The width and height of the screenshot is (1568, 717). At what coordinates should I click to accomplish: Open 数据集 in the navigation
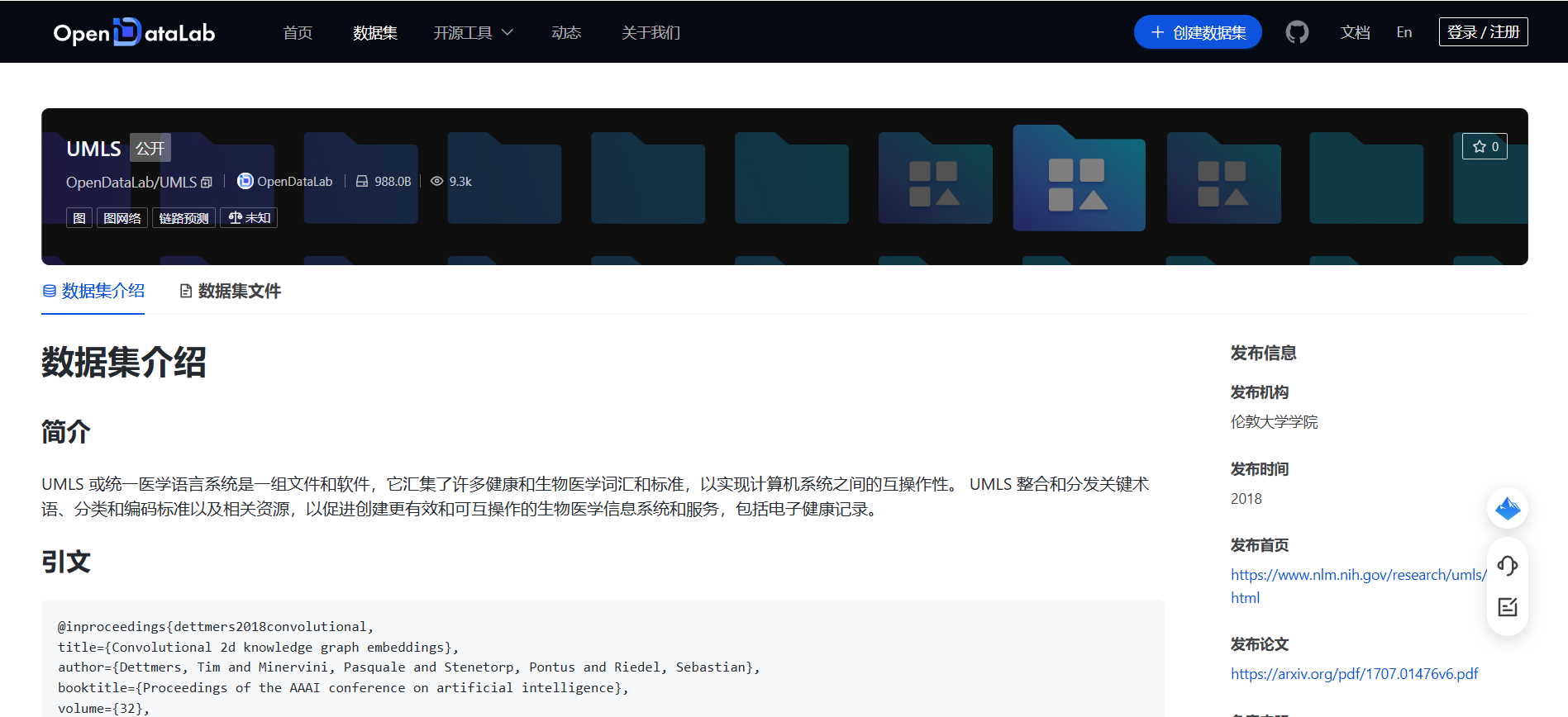coord(375,32)
